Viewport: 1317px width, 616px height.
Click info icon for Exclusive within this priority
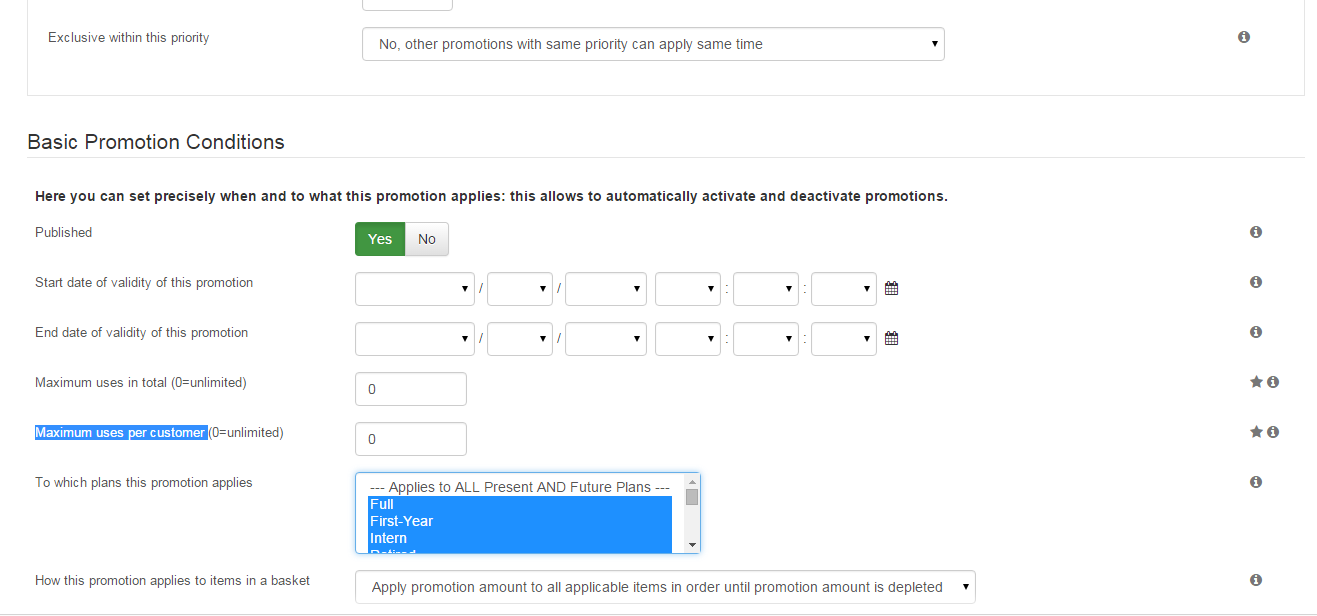pyautogui.click(x=1244, y=37)
